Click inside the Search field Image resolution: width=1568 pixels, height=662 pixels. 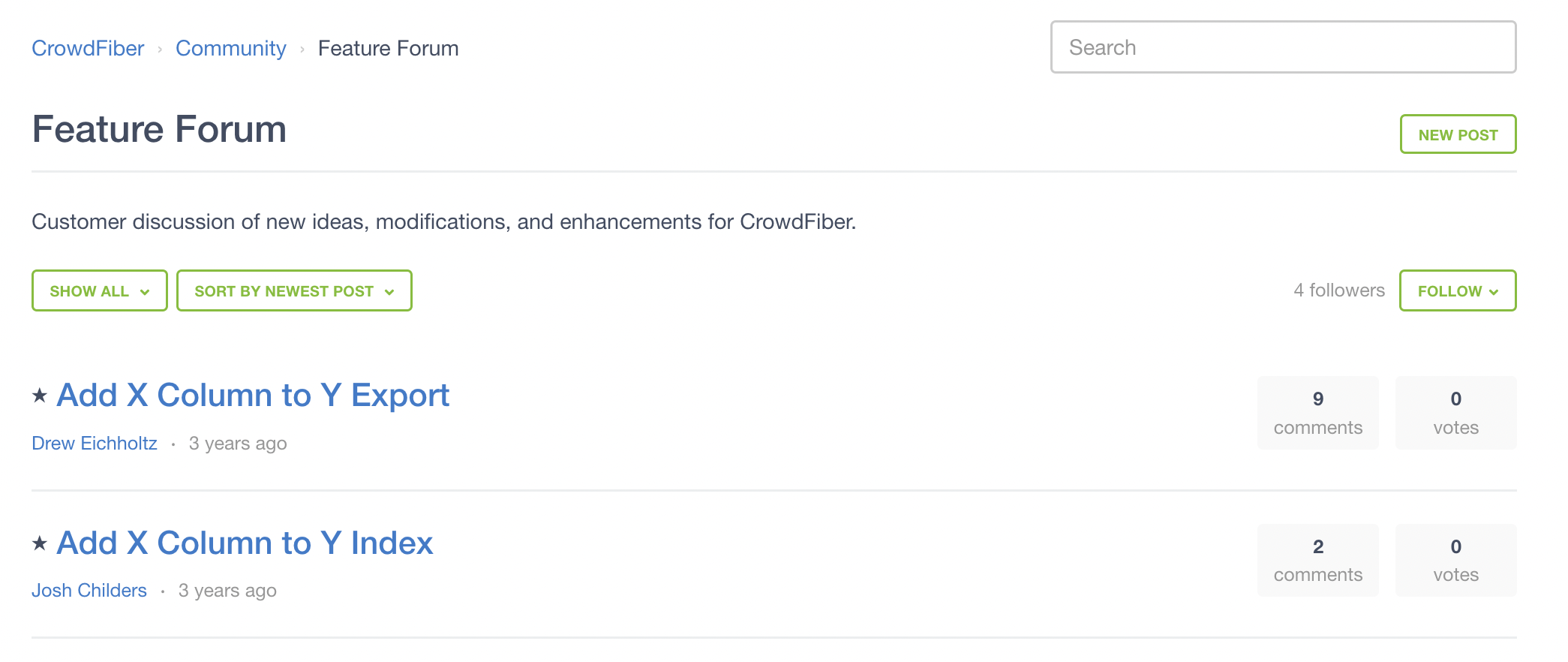click(1283, 47)
